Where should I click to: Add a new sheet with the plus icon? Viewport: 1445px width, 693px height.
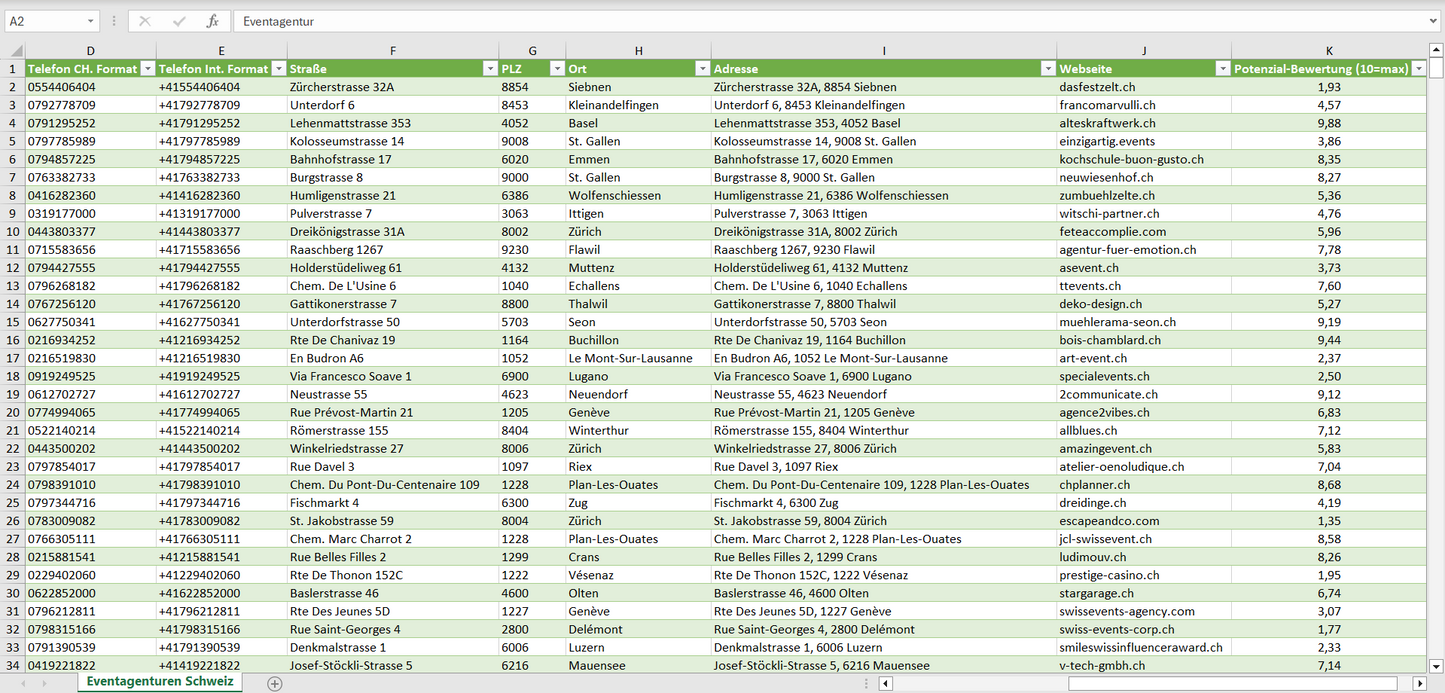click(x=275, y=683)
